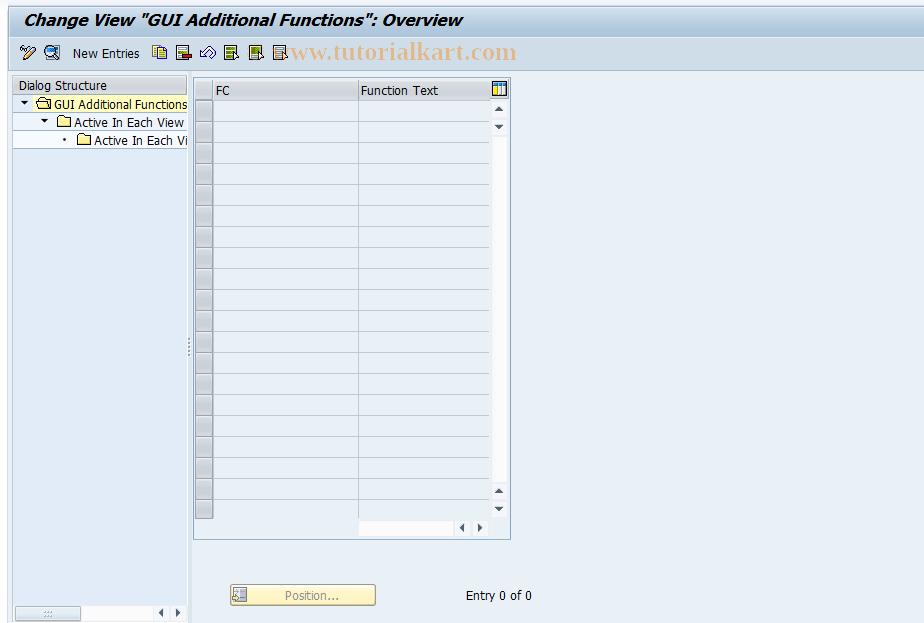924x623 pixels.
Task: Select truncated Active In Each Vi subfolder
Action: click(132, 140)
